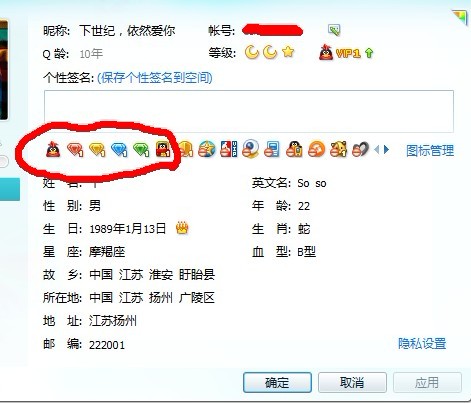Click the NBA VIP badge icon
This screenshot has height=403, width=471.
coord(229,149)
